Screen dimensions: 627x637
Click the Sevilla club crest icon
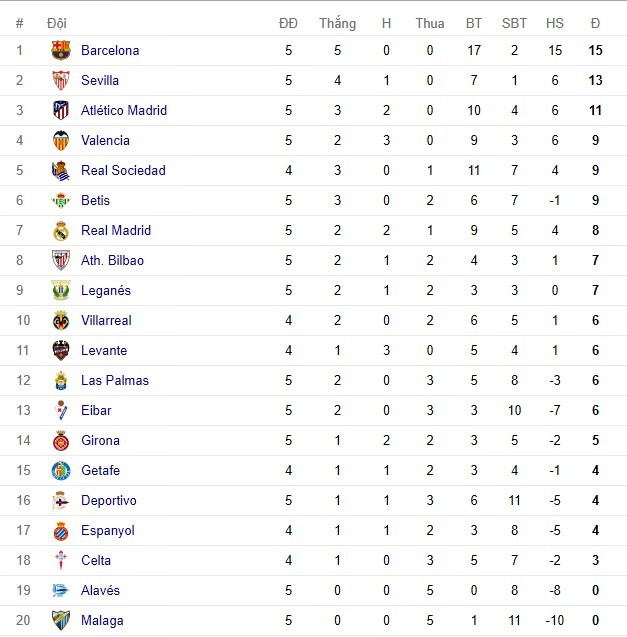tap(61, 81)
